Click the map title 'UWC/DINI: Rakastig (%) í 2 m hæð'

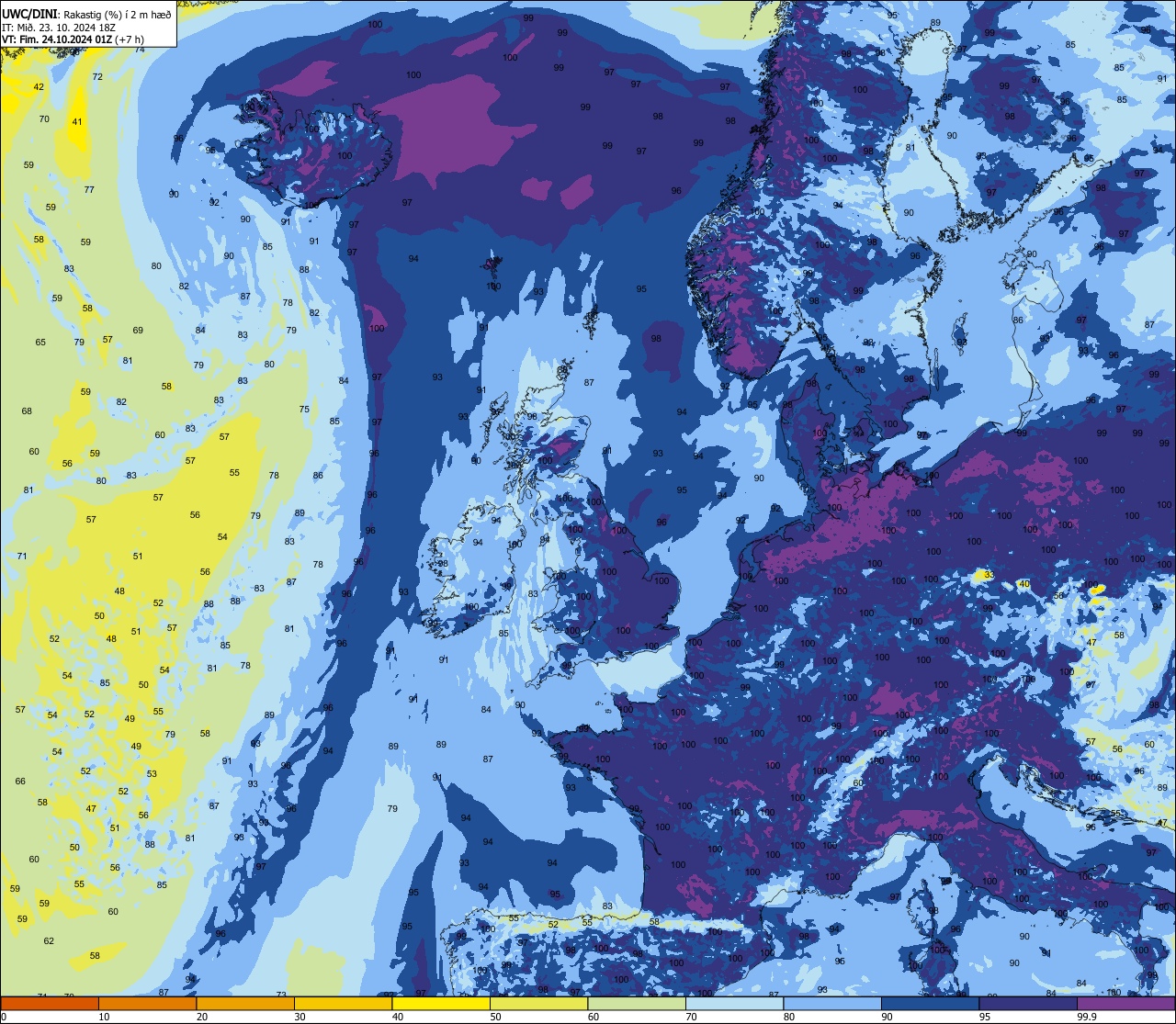(x=86, y=15)
